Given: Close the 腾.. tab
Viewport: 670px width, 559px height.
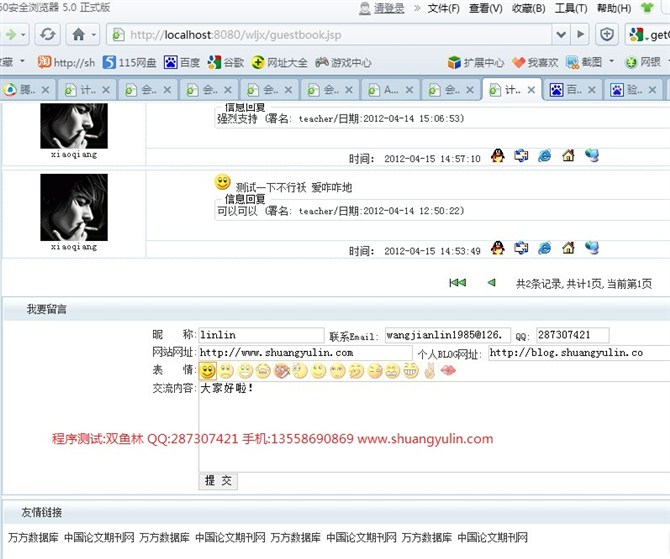Looking at the screenshot, I should pos(46,90).
